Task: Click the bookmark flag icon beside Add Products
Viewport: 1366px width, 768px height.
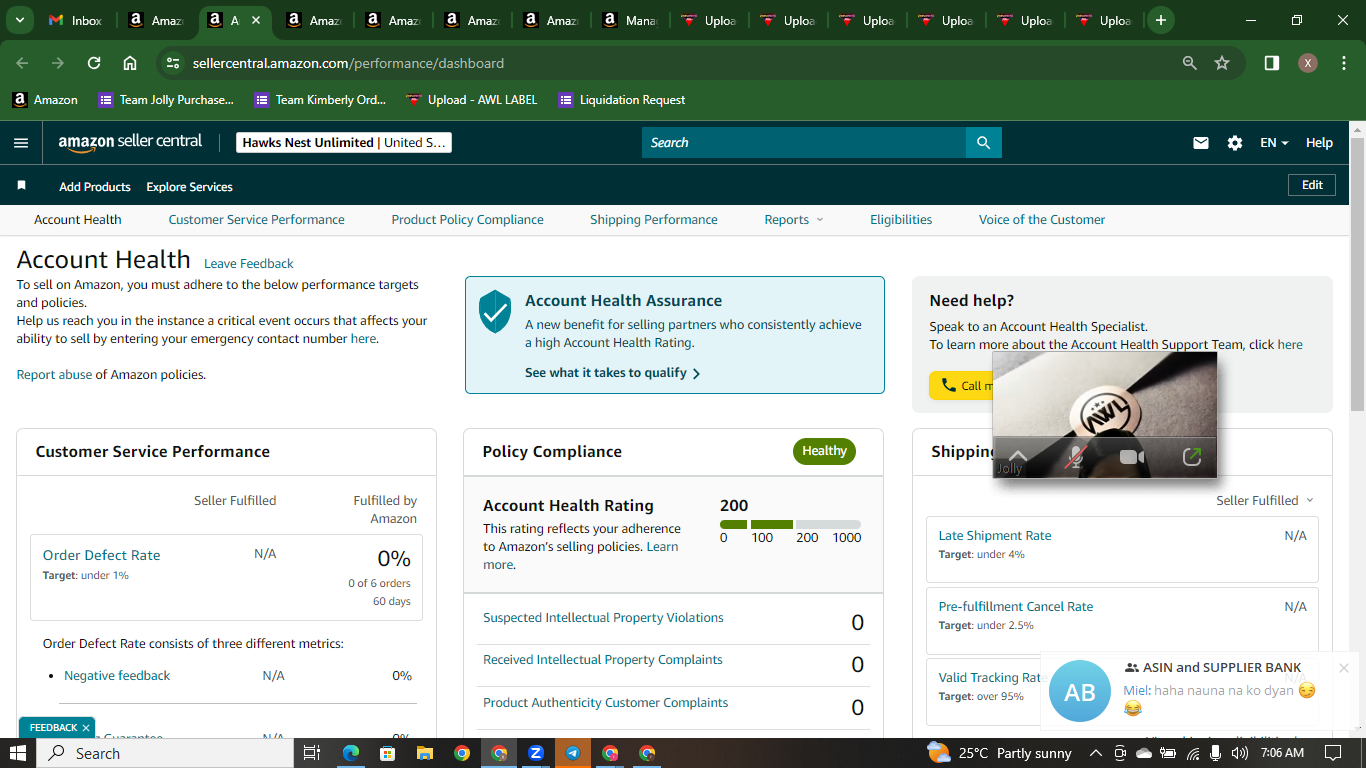Action: 21,186
